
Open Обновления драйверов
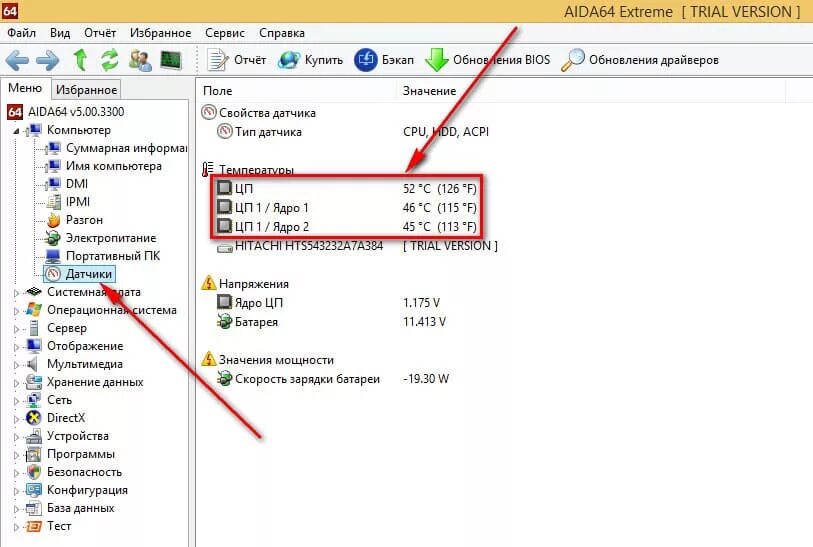point(640,60)
